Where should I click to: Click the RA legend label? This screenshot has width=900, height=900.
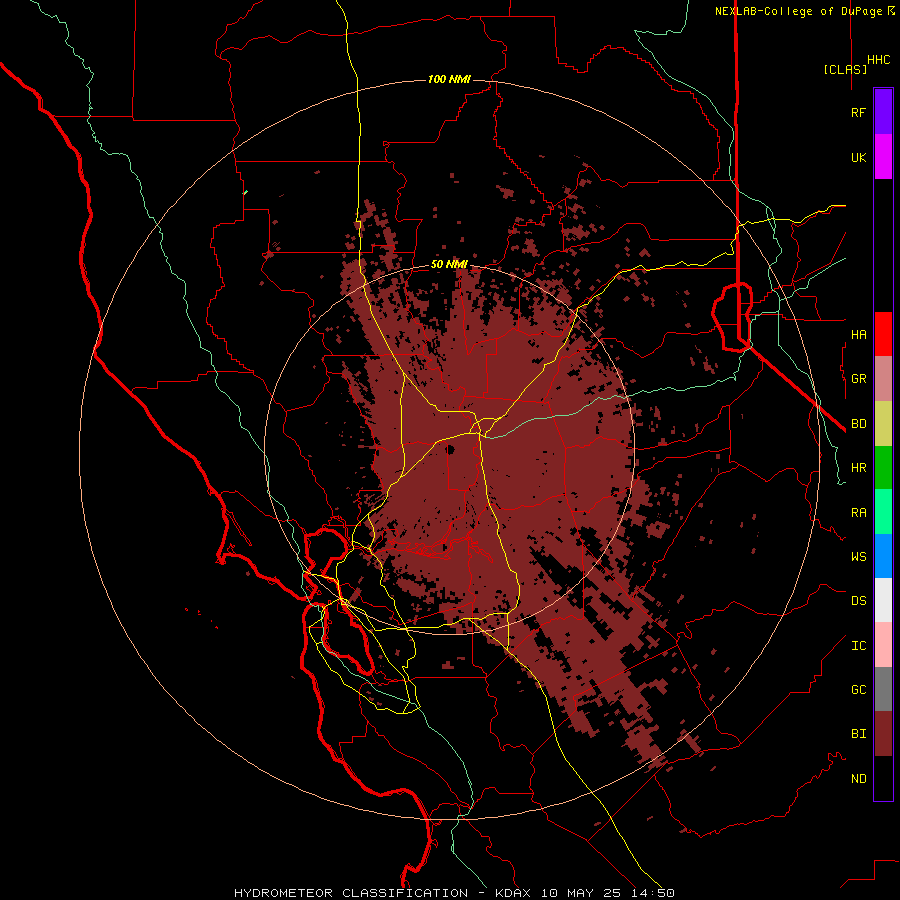[858, 513]
